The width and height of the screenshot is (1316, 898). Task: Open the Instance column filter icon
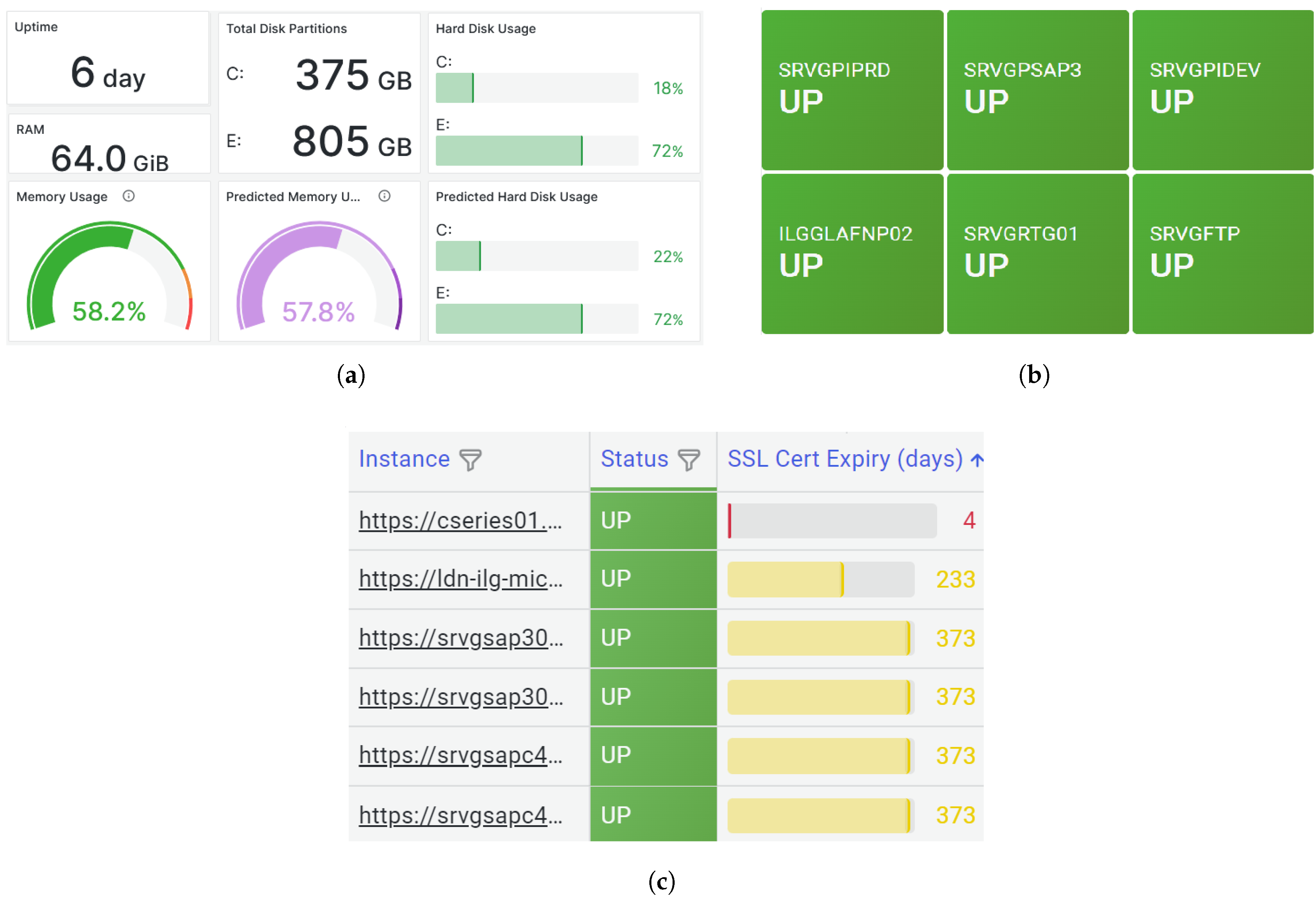point(470,460)
